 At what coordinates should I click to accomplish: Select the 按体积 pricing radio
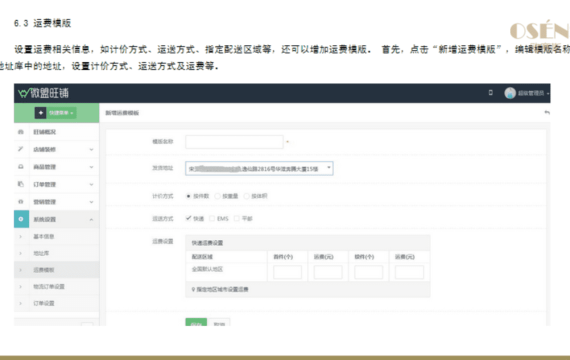pyautogui.click(x=246, y=196)
